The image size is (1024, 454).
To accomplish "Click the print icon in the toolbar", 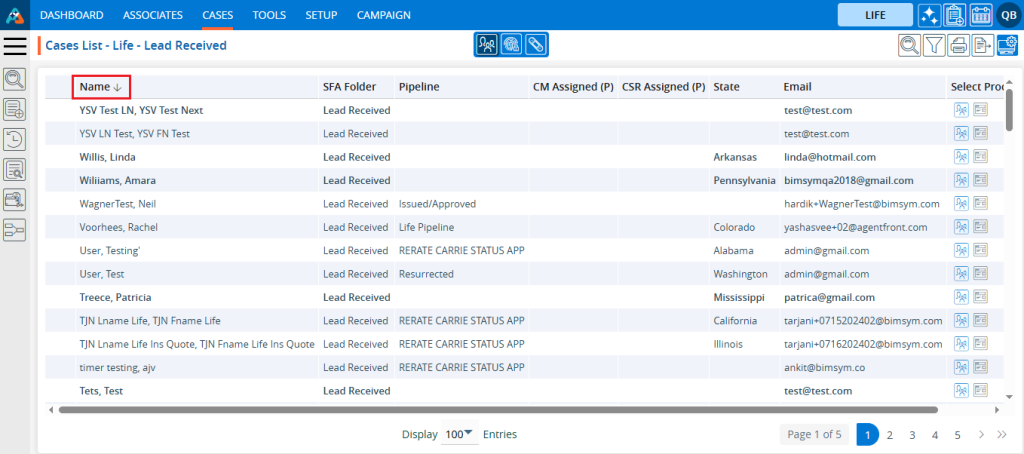I will click(x=958, y=45).
